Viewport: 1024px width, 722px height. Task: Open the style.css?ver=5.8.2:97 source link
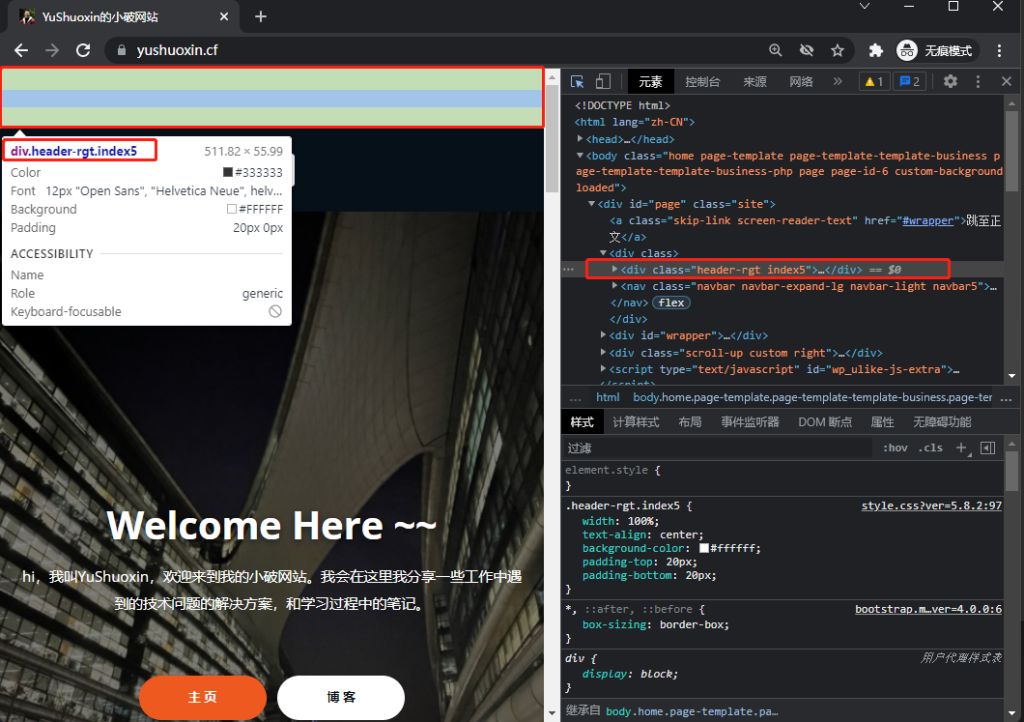(931, 506)
